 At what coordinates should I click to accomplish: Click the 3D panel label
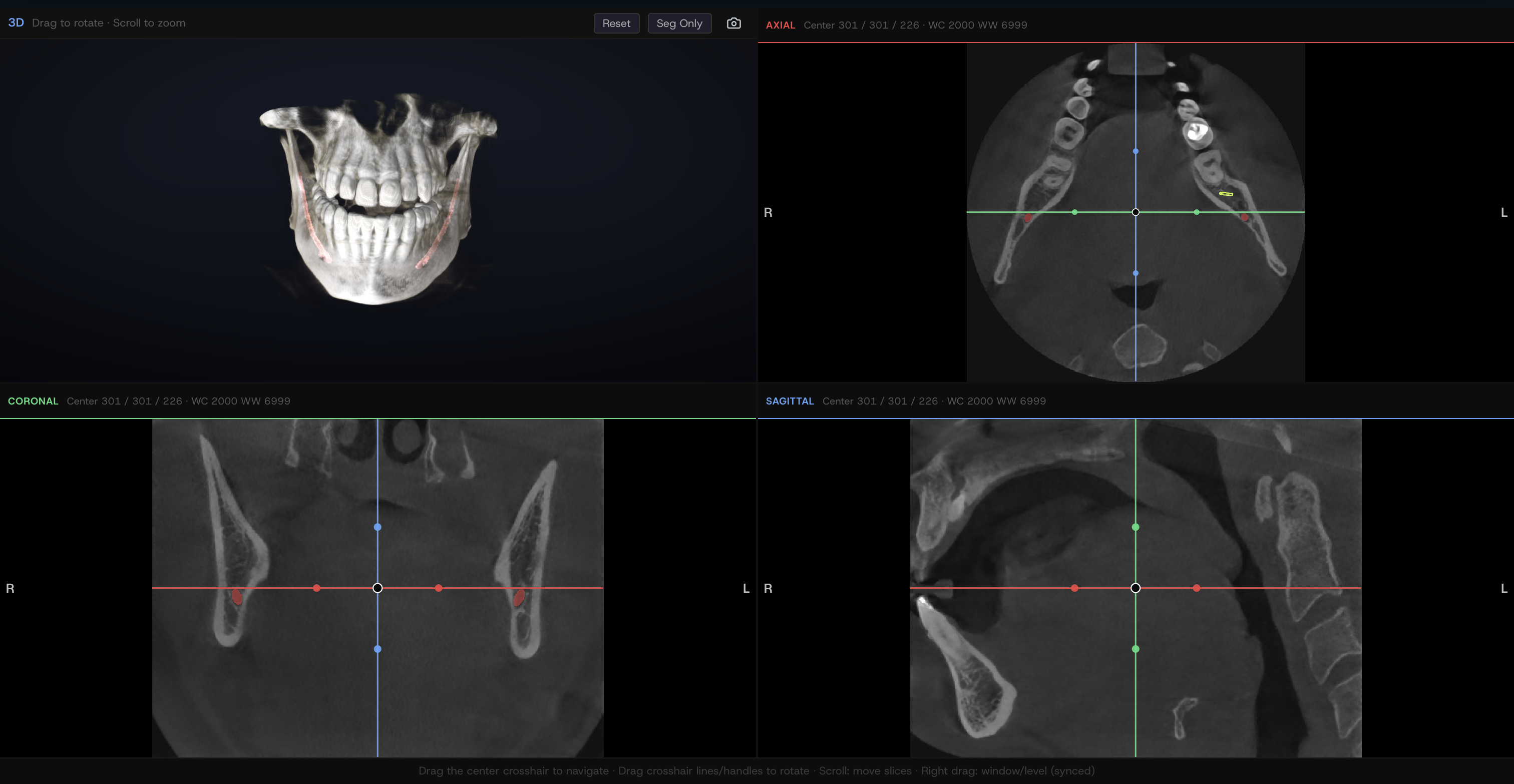16,23
